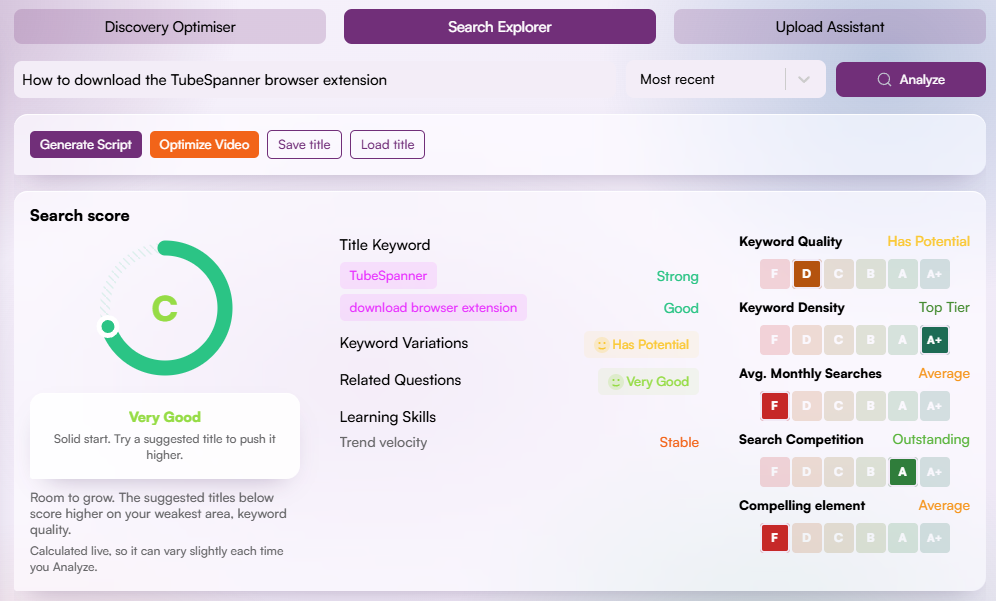Click the Keyword Quality label
Image resolution: width=996 pixels, height=601 pixels.
pos(790,241)
